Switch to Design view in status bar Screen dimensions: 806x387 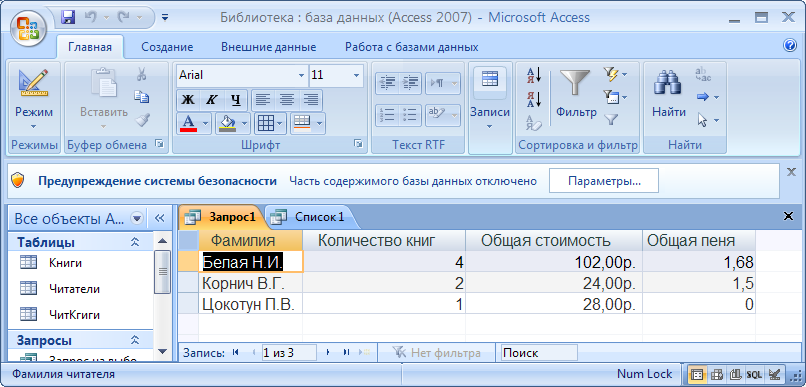pos(774,375)
